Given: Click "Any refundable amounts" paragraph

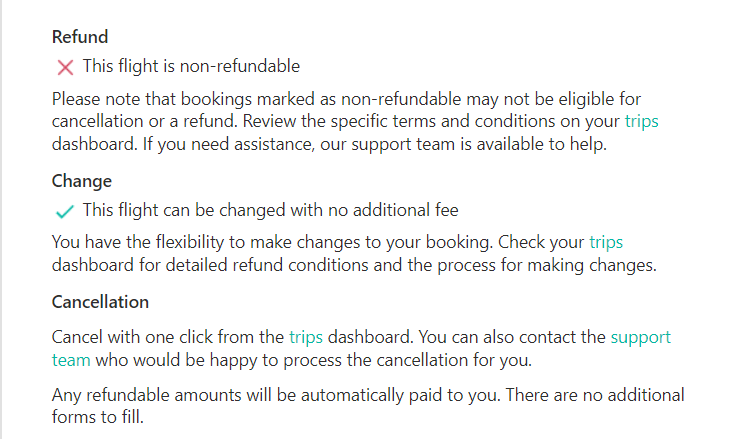Looking at the screenshot, I should tap(140, 395).
